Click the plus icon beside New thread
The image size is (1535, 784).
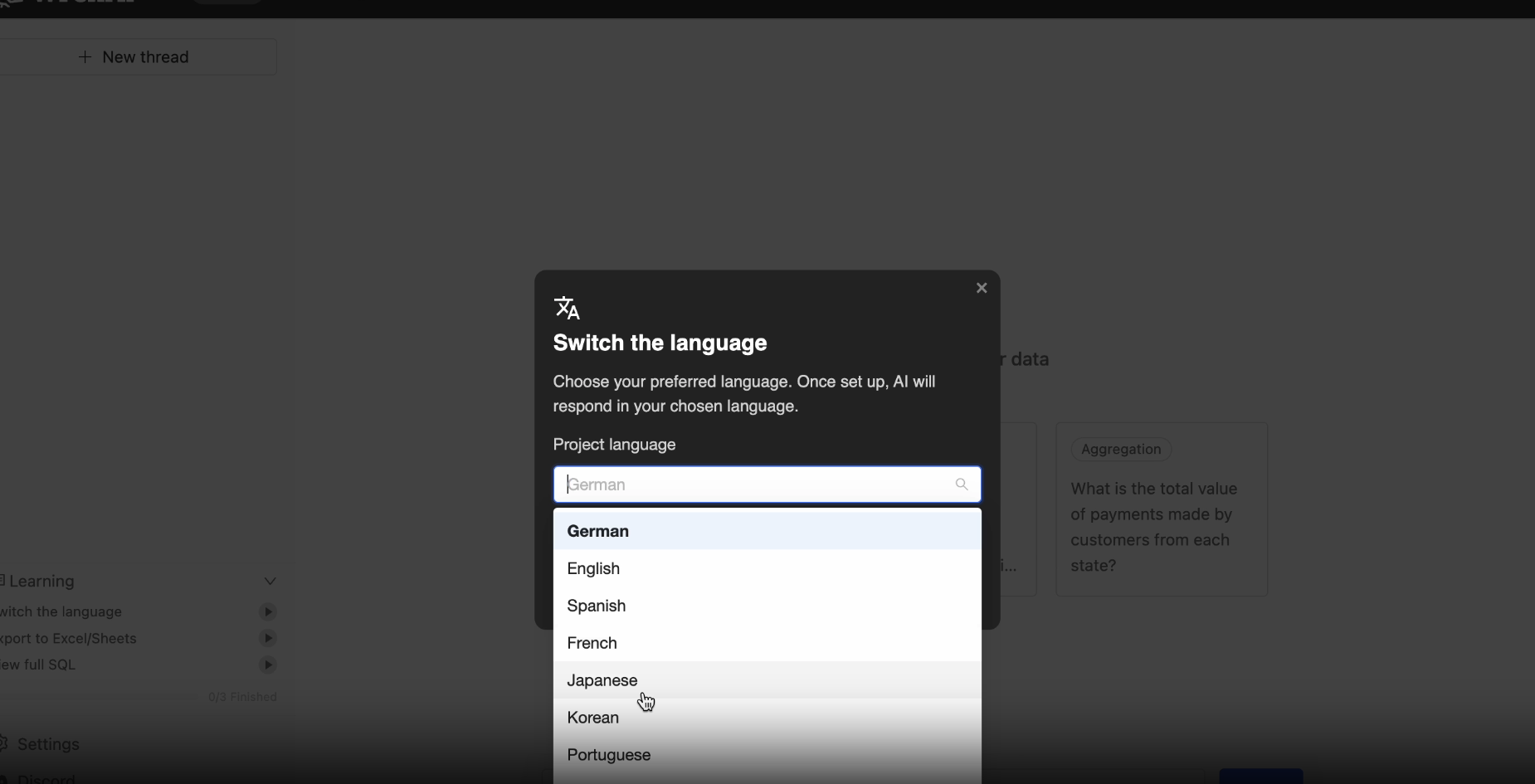85,57
